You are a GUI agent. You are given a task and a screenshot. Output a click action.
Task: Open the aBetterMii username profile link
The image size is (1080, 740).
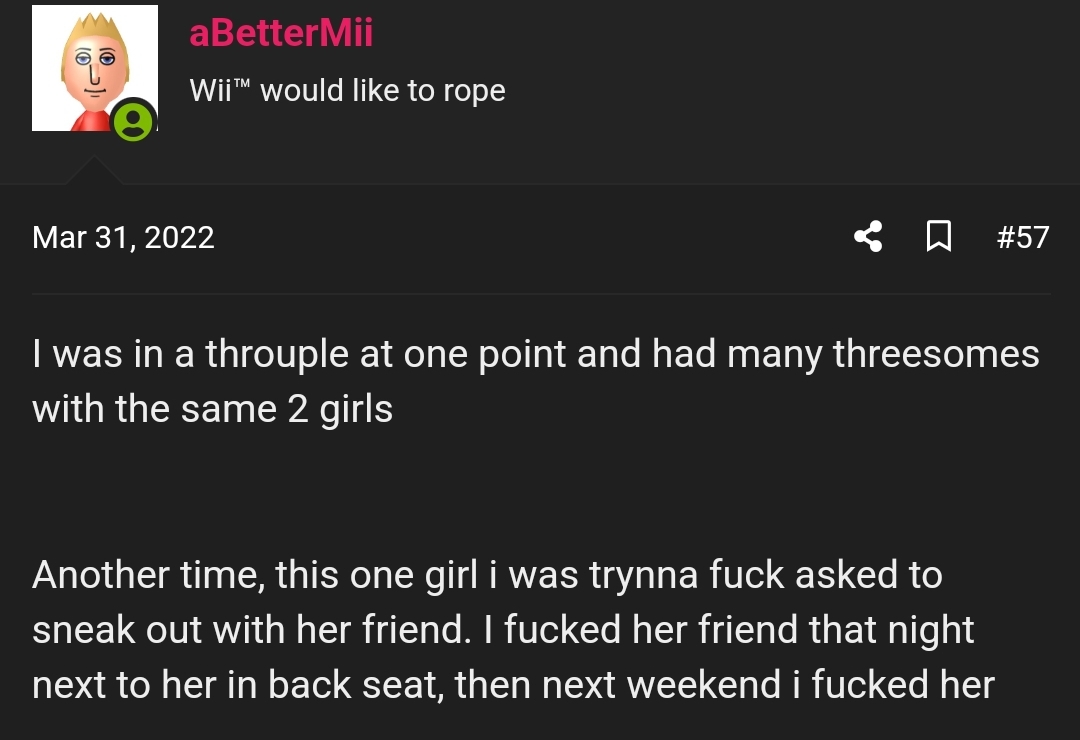click(x=281, y=32)
